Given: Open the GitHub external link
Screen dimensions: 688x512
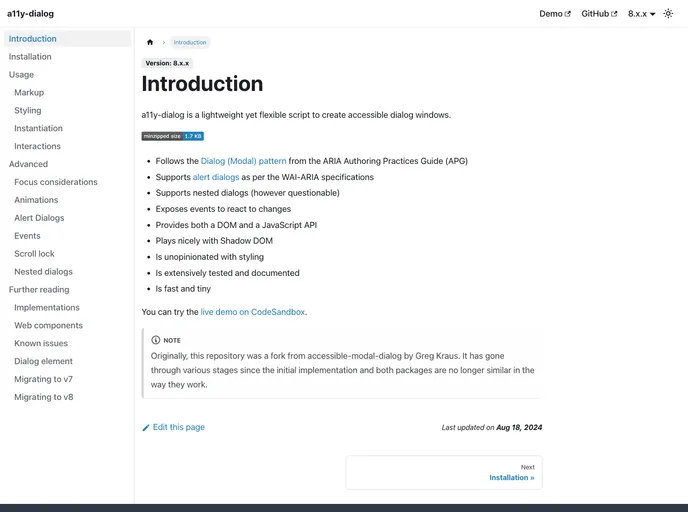Looking at the screenshot, I should click(598, 14).
